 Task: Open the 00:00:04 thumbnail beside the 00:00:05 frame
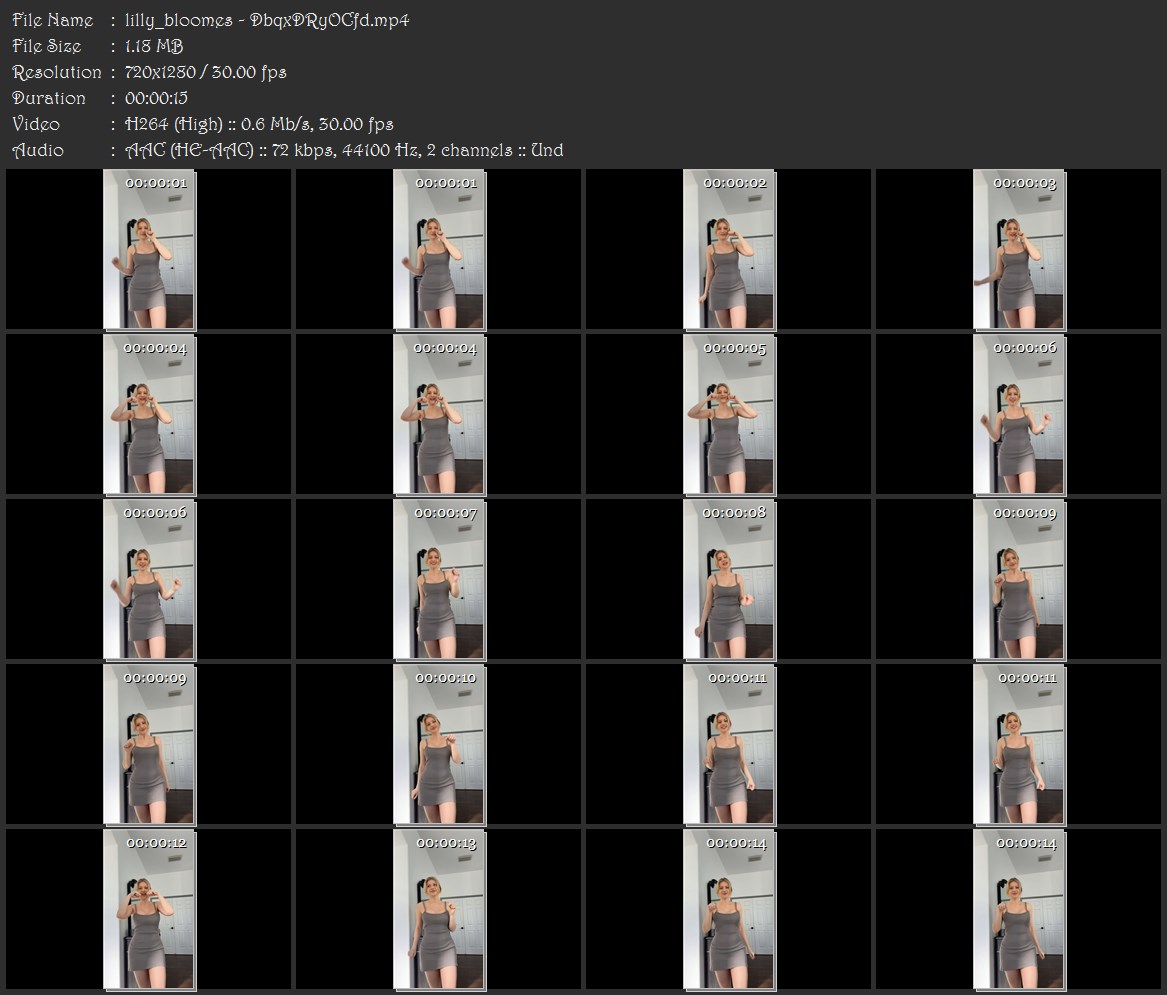(439, 415)
